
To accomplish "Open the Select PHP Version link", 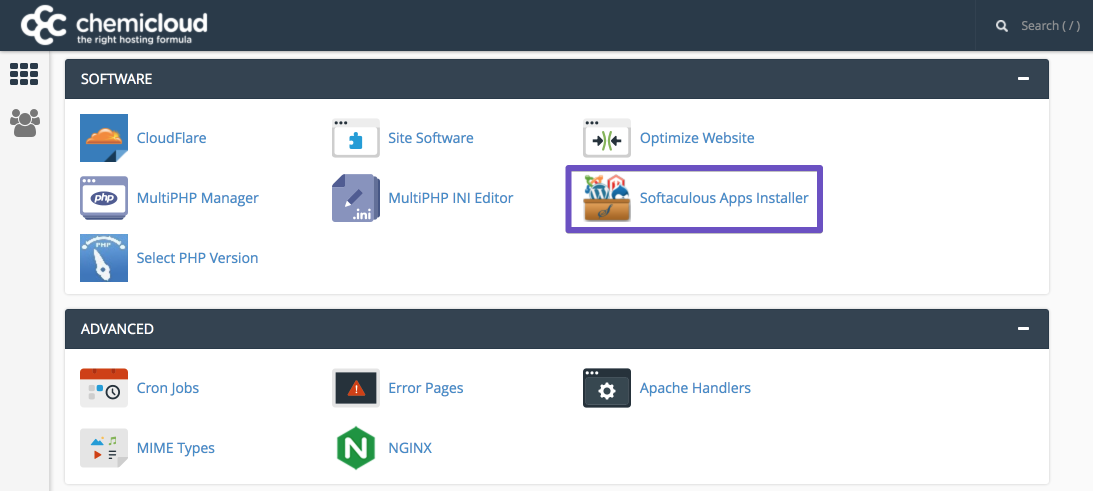I will coord(197,258).
